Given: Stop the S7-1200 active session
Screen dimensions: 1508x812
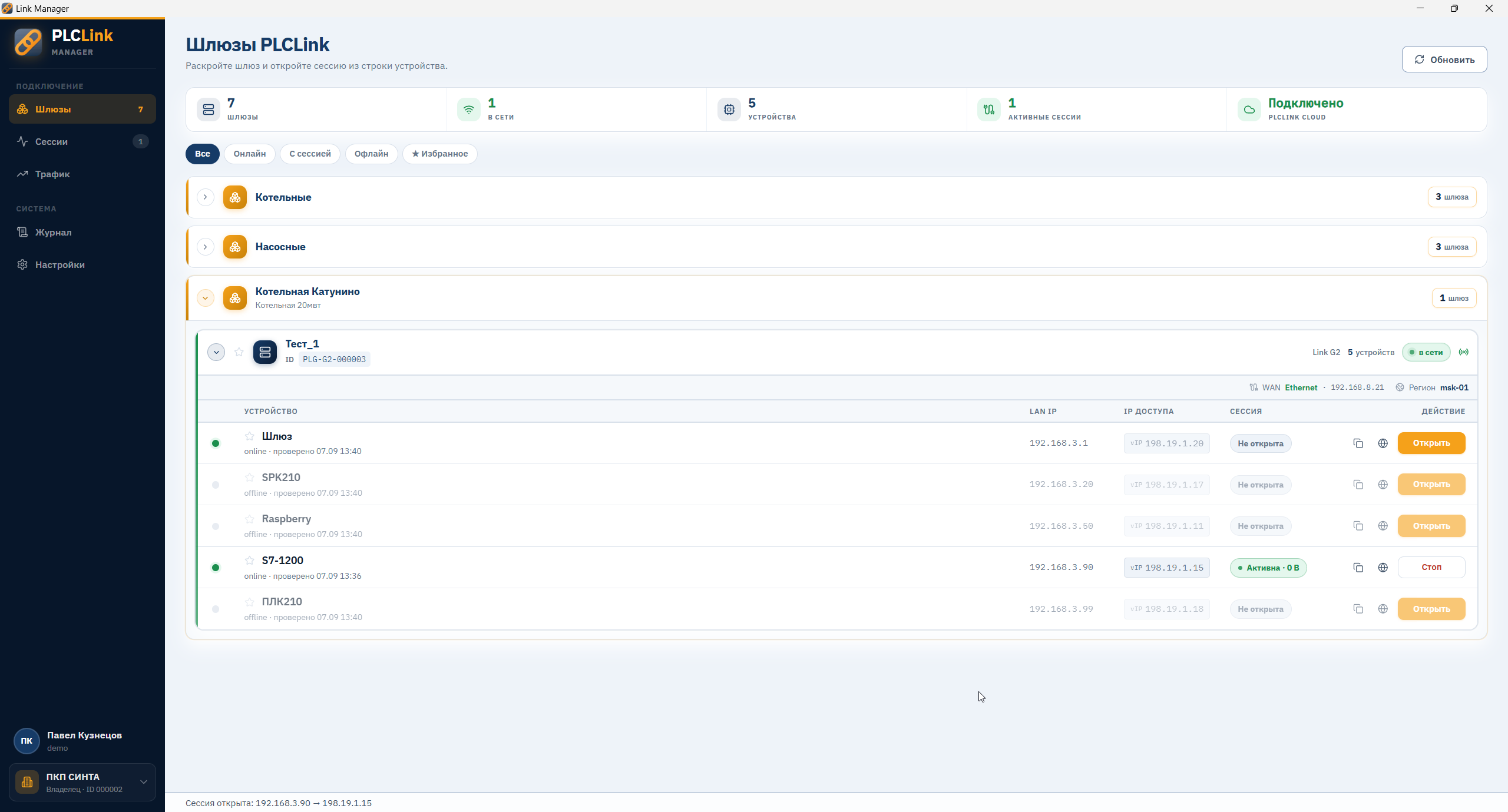Looking at the screenshot, I should [1431, 568].
